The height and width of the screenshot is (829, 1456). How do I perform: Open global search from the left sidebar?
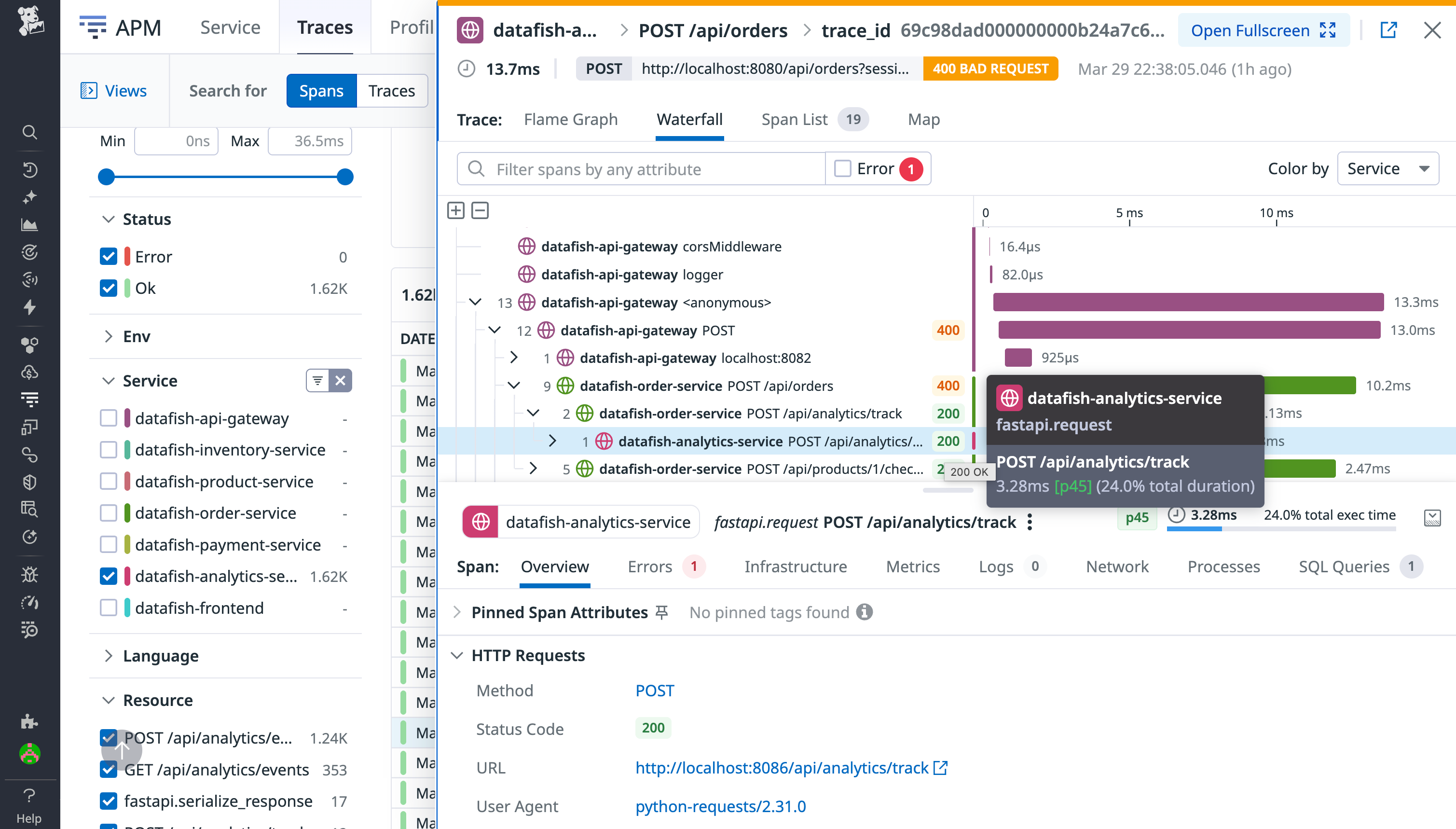tap(29, 132)
